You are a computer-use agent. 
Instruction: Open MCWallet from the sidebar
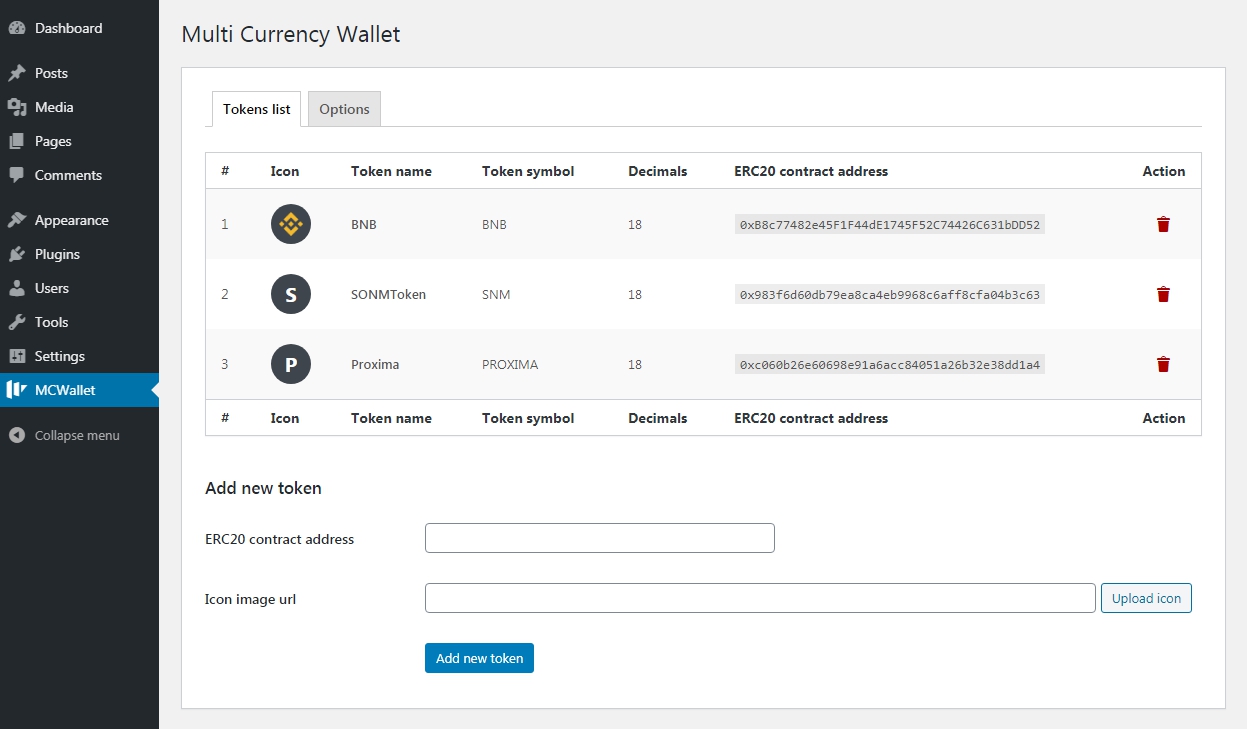coord(60,390)
